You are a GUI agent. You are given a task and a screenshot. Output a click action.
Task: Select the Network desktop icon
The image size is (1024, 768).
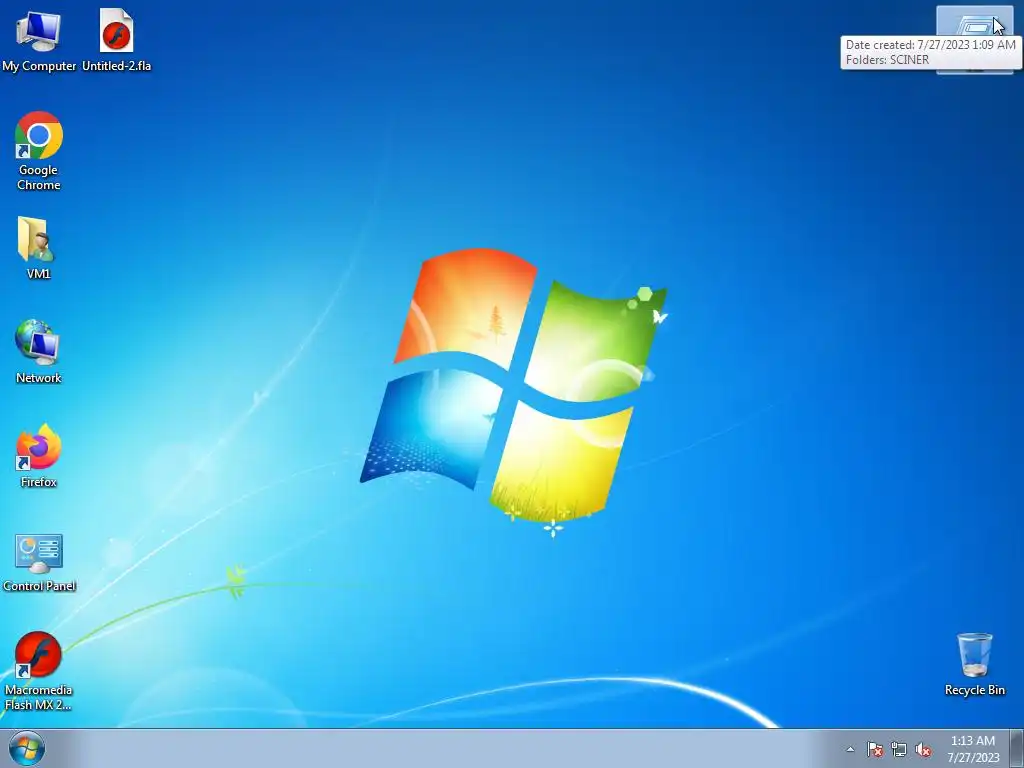39,351
